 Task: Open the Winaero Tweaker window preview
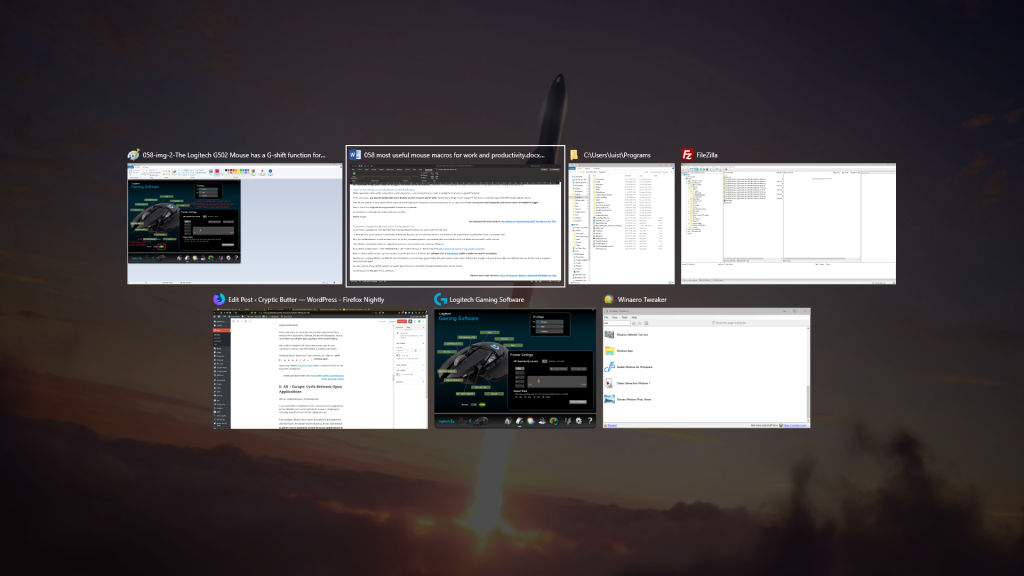pos(707,368)
